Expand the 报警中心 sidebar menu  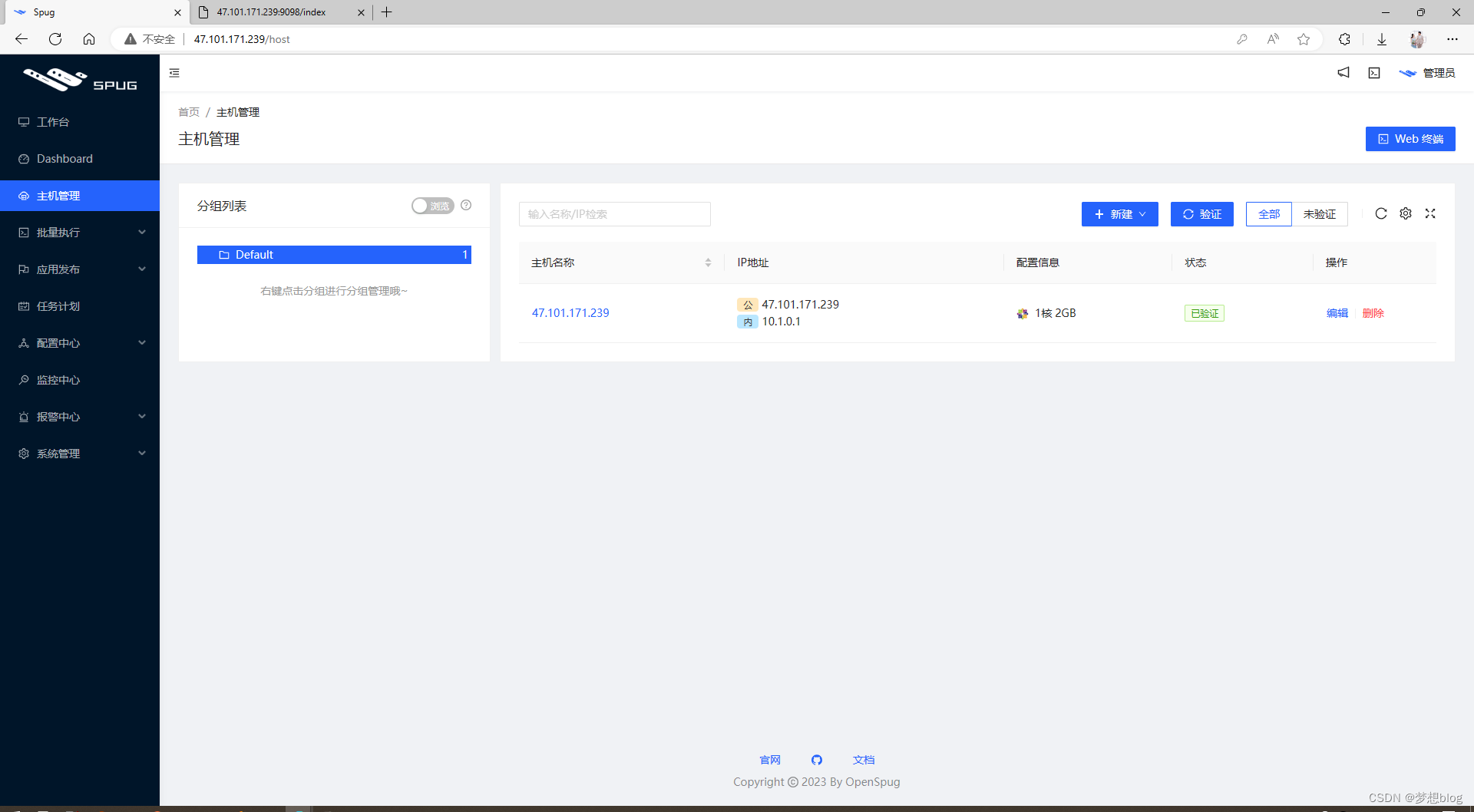click(x=80, y=417)
